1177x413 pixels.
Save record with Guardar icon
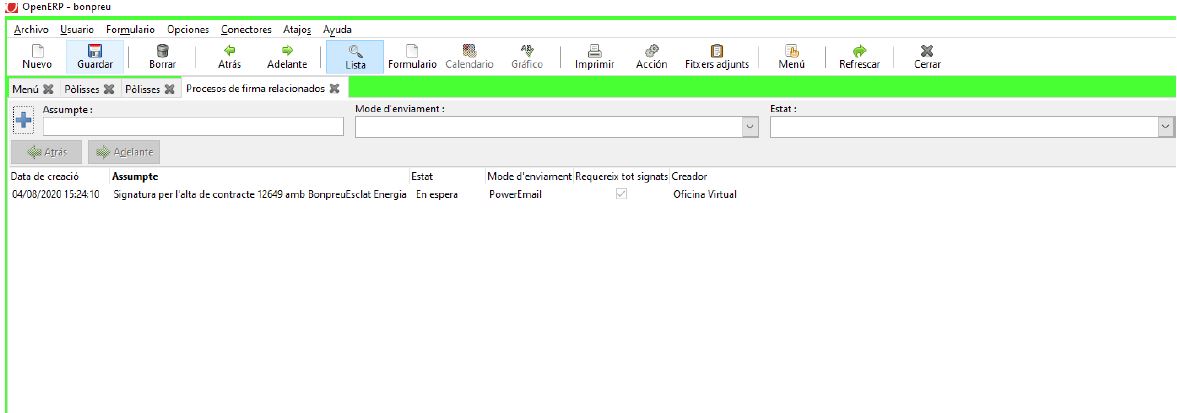coord(95,57)
